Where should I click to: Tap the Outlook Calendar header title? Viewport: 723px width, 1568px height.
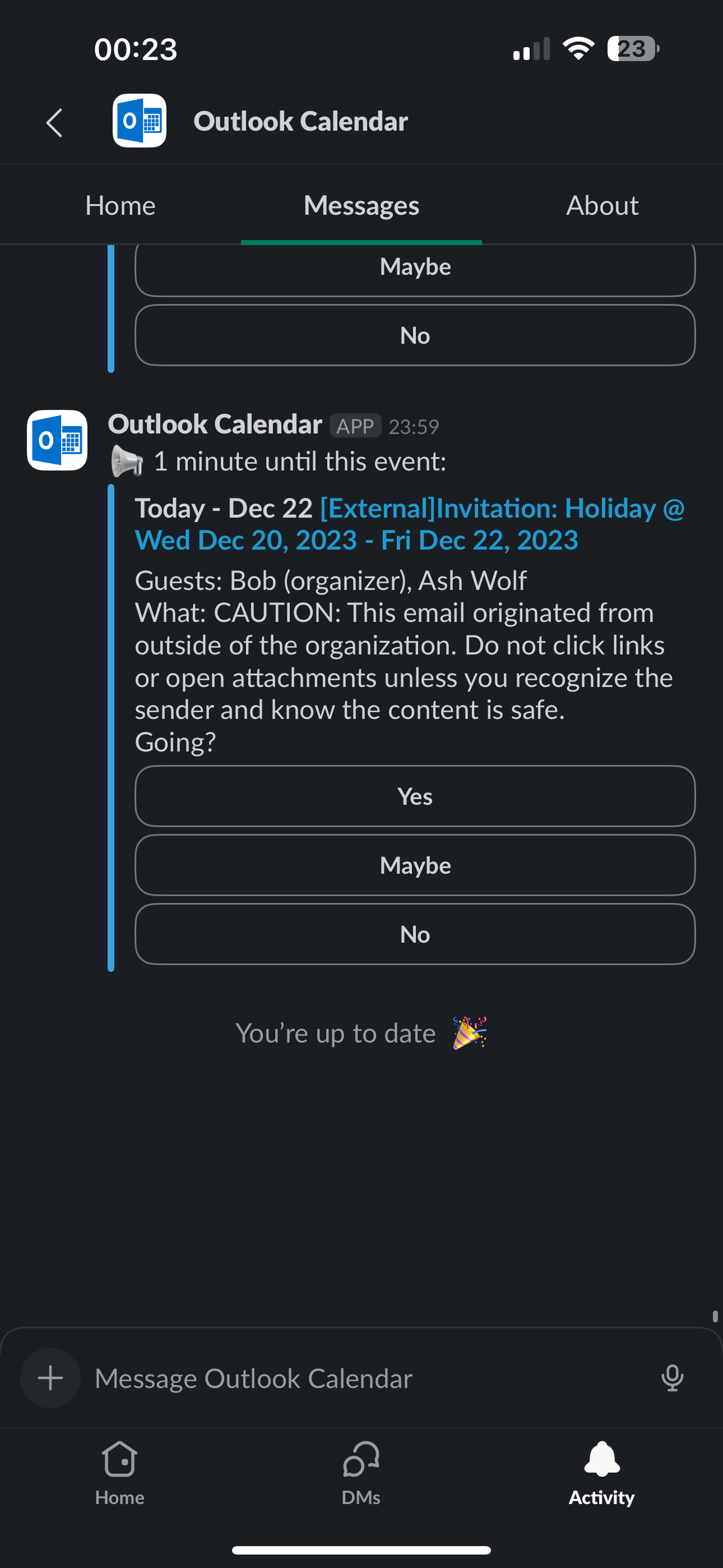[300, 121]
